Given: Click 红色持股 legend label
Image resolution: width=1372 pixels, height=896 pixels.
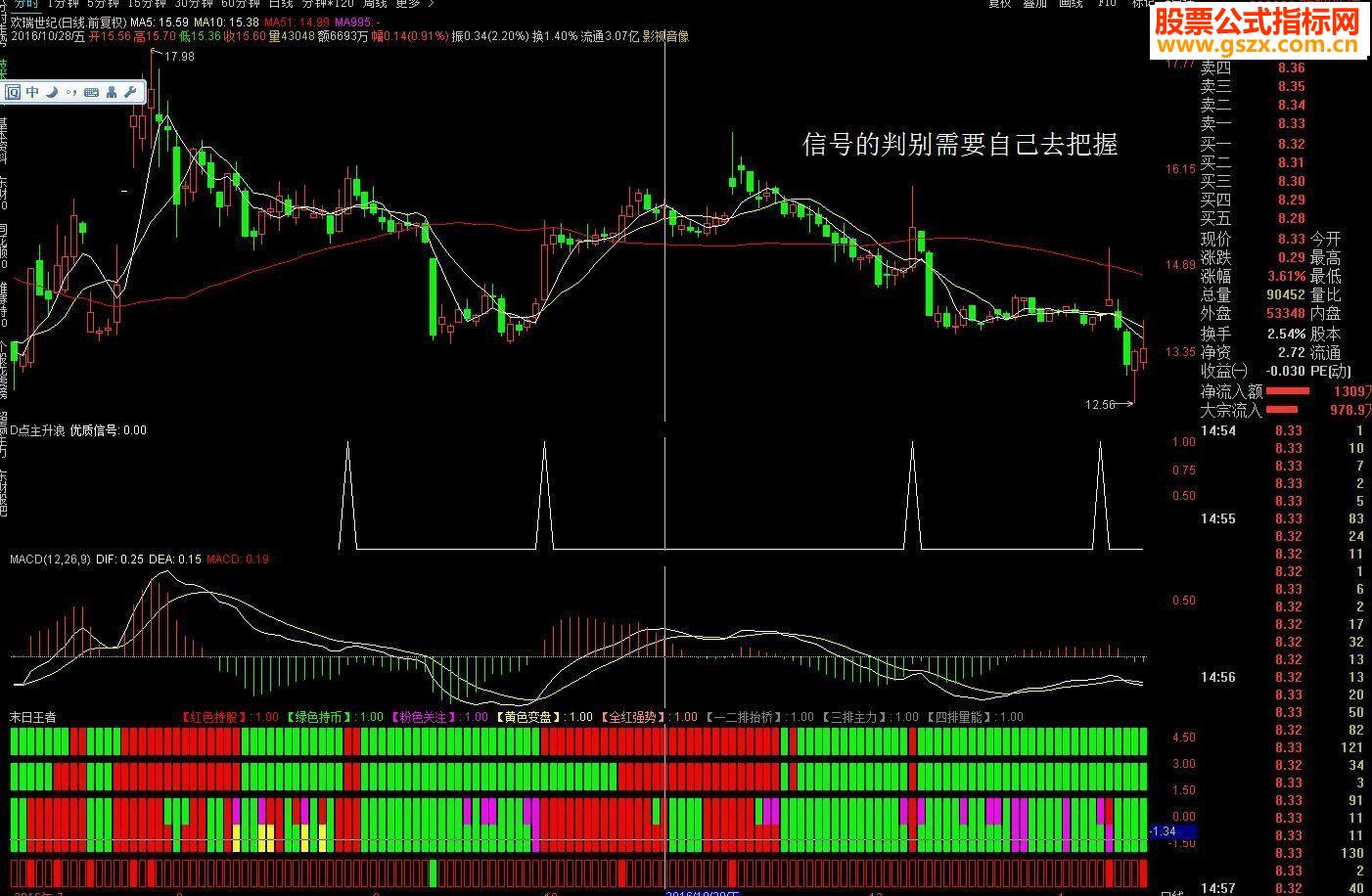Looking at the screenshot, I should [x=215, y=717].
